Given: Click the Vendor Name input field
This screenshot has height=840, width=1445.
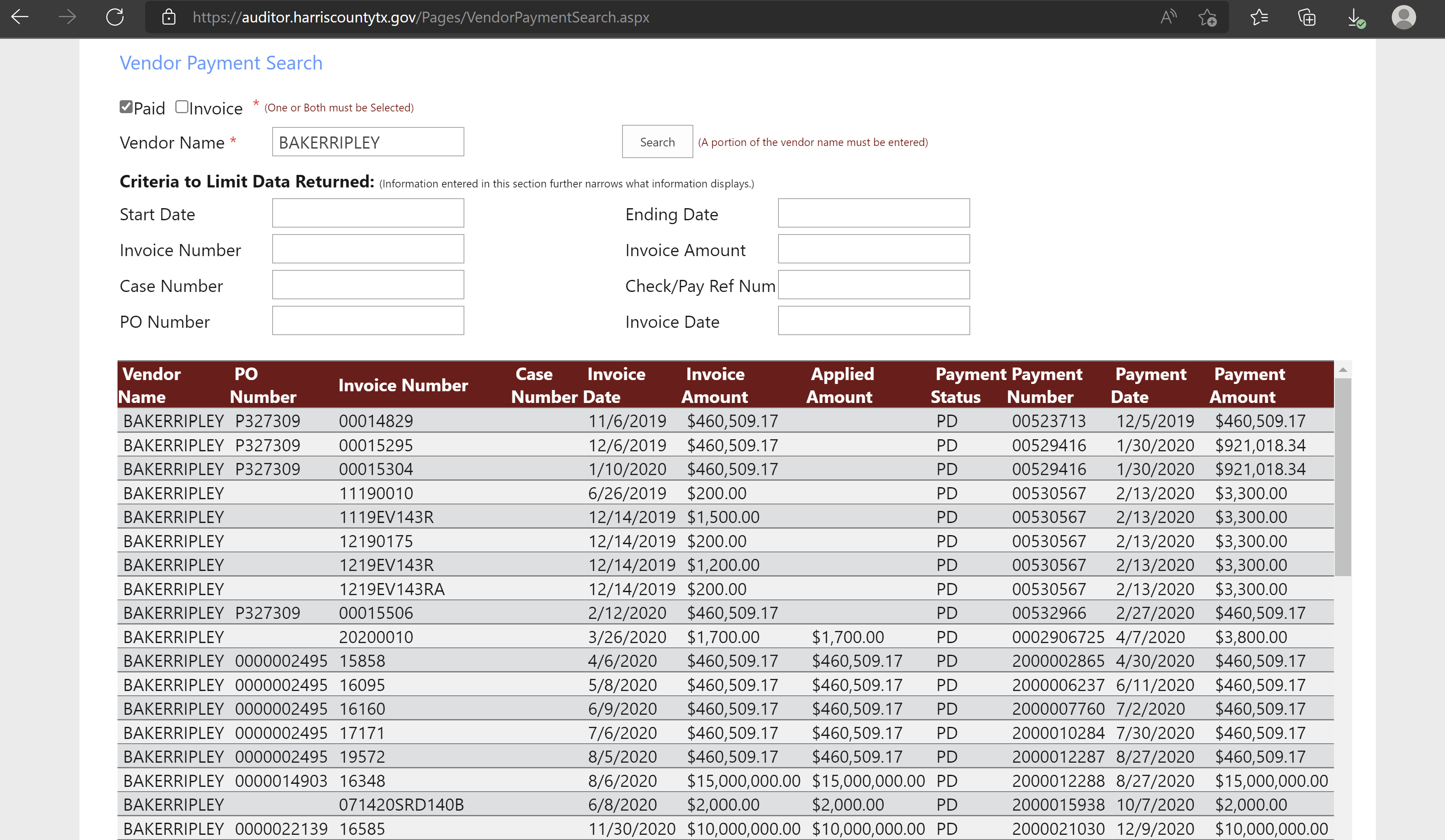Looking at the screenshot, I should coord(368,142).
